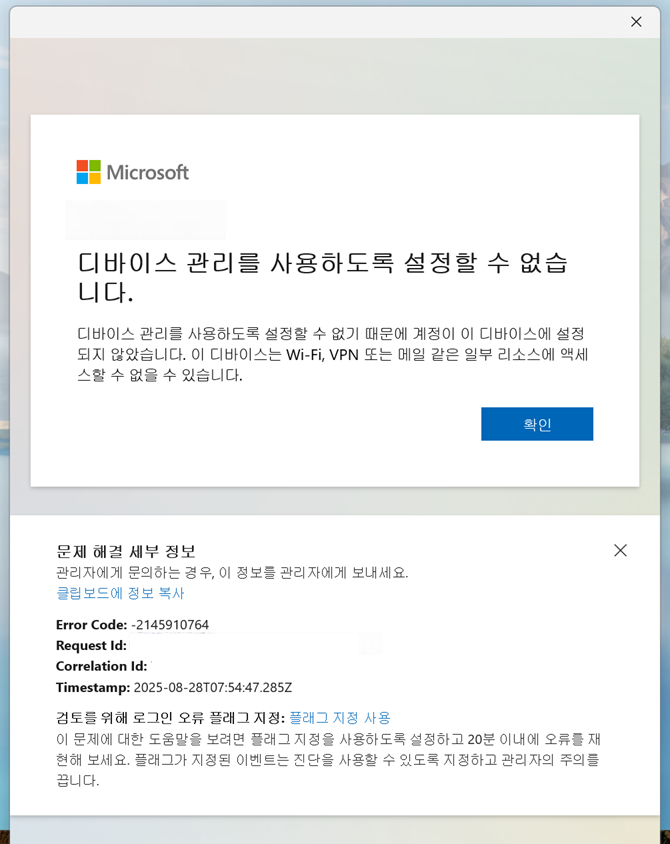The image size is (670, 844).
Task: Select the Timestamp 2025-08-28T07:54:47.285Z value
Action: [213, 687]
